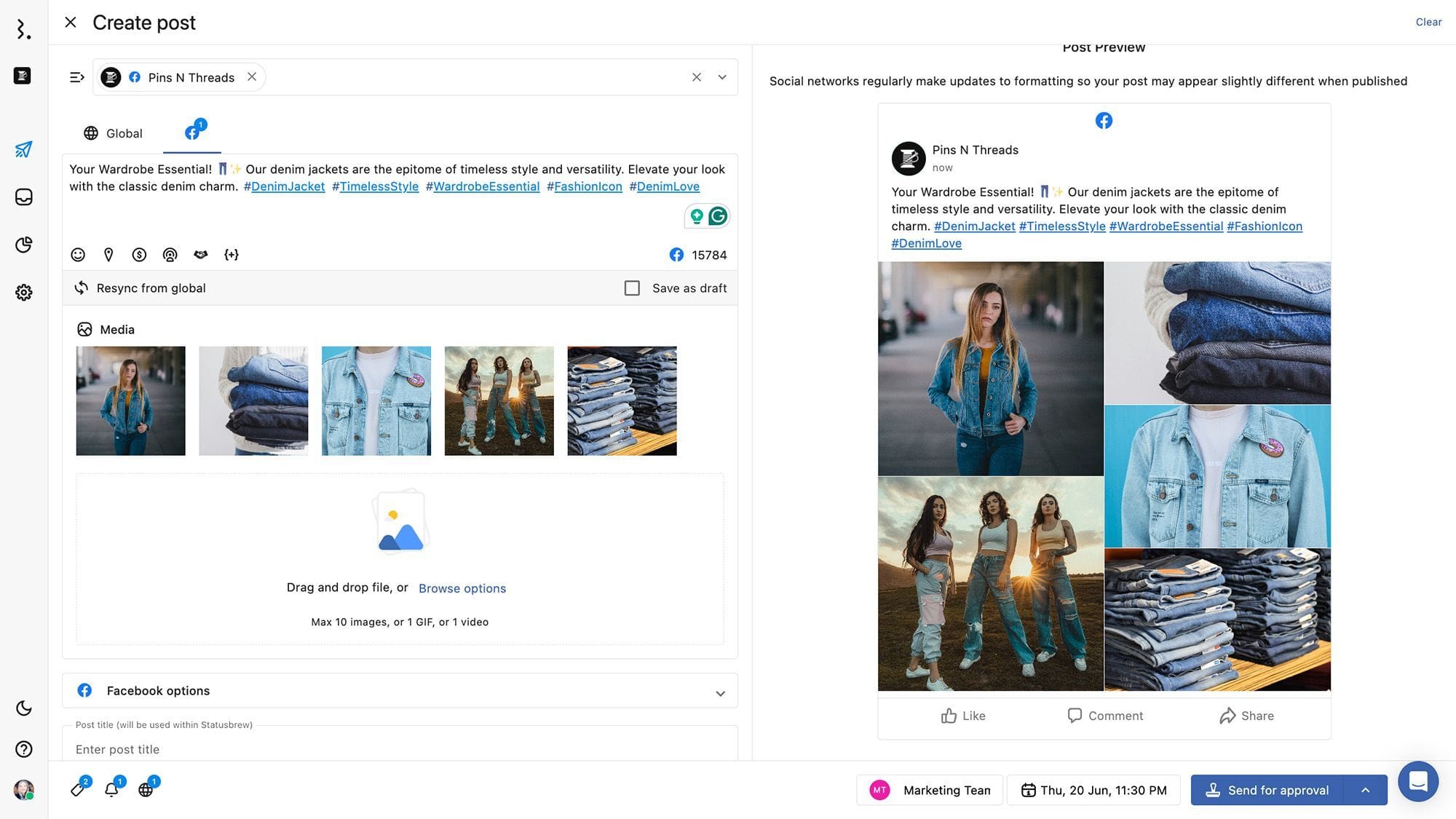Open the emoji picker icon

tap(78, 255)
